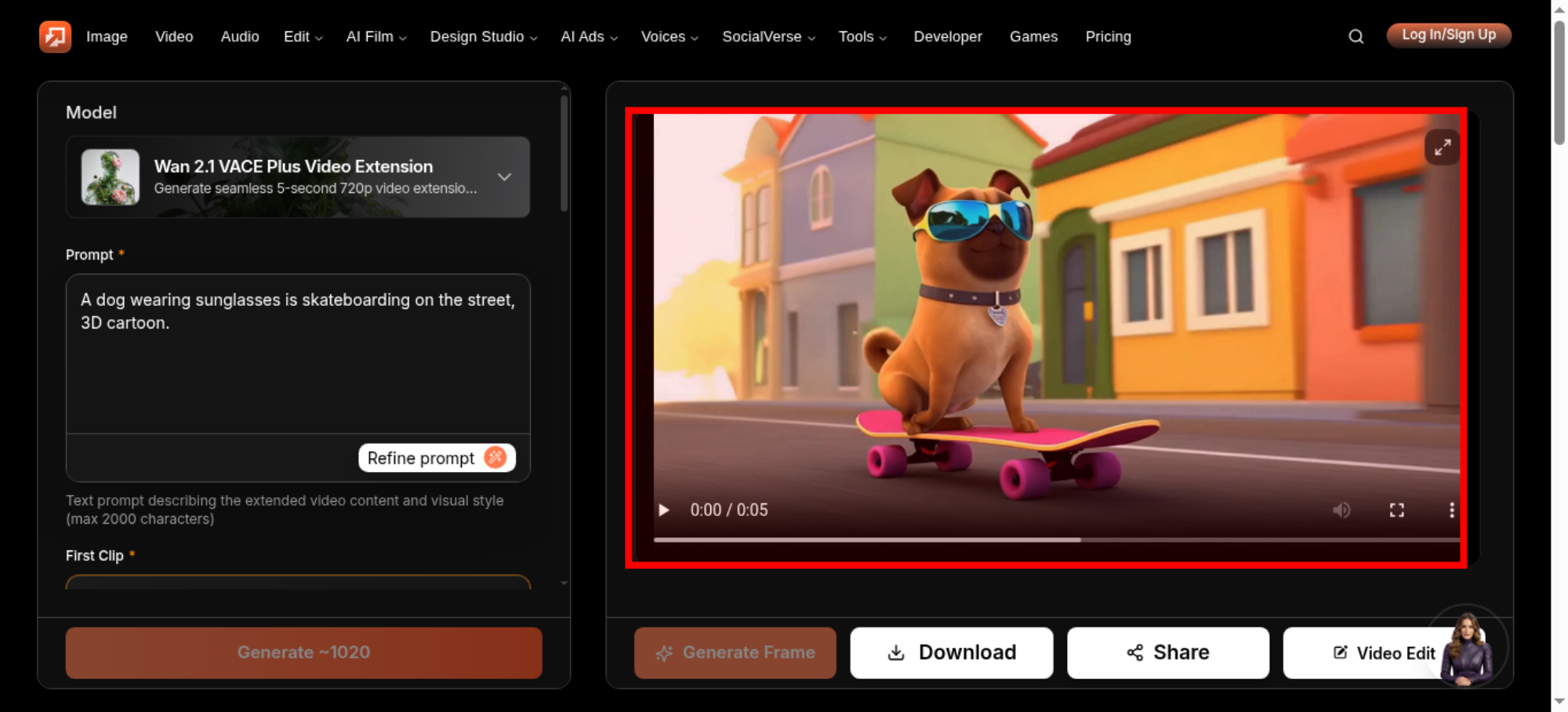Open the Pricing page

tap(1108, 36)
